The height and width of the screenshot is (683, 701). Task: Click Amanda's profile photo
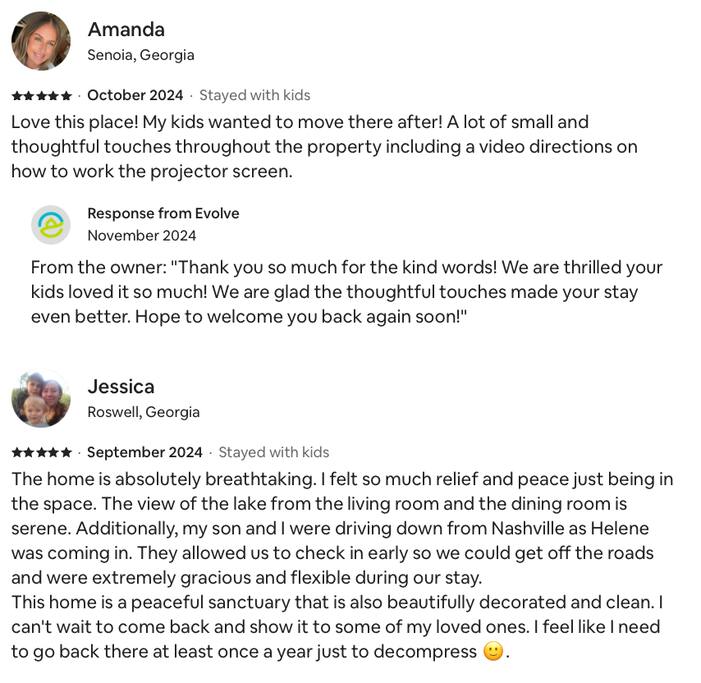point(41,41)
